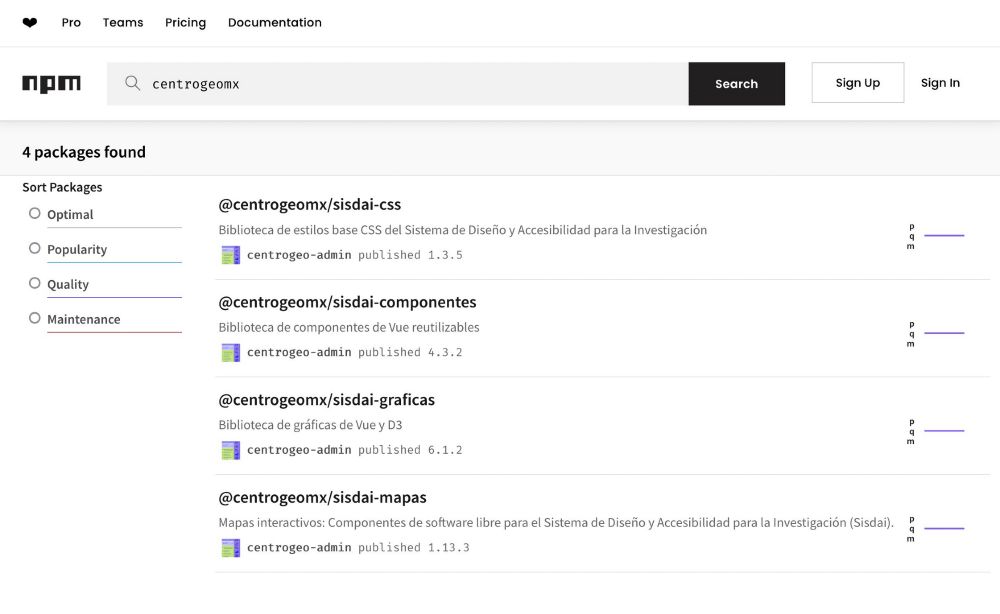Image resolution: width=1000 pixels, height=614 pixels.
Task: Click the pqm score indicator for sisdai-css
Action: point(936,236)
